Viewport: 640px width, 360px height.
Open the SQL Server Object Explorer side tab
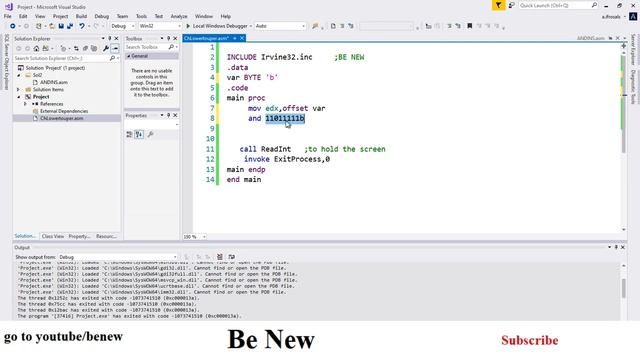click(x=7, y=62)
